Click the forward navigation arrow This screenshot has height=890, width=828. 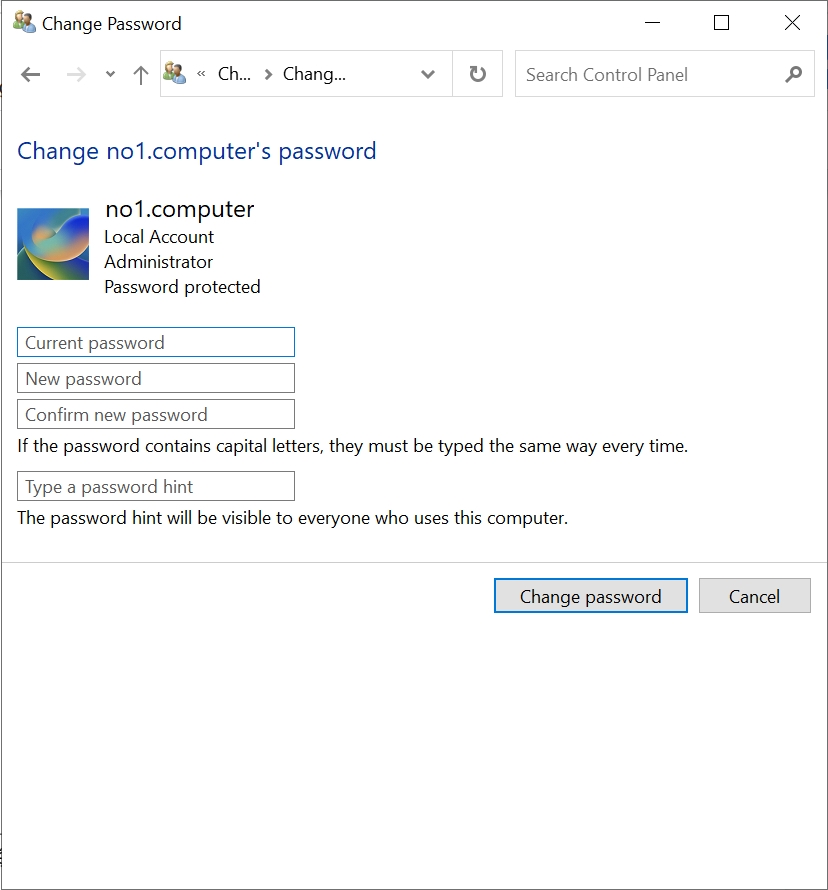76,75
